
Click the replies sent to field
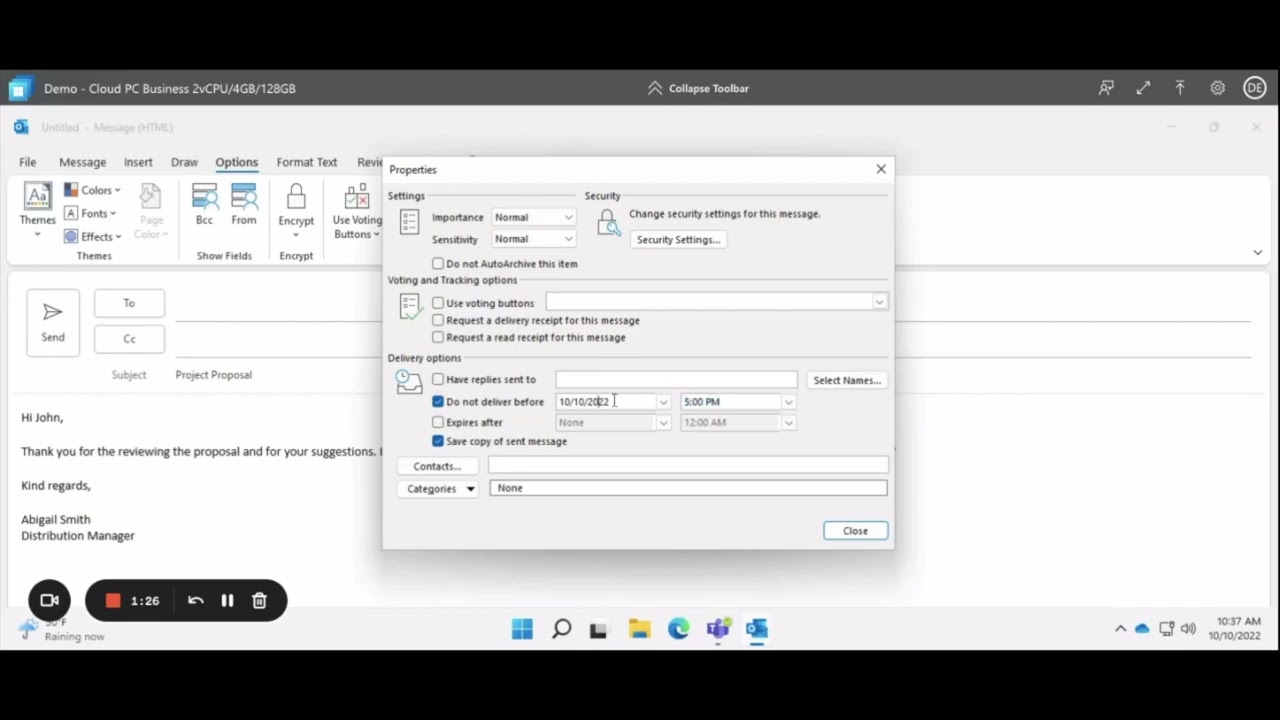pyautogui.click(x=676, y=380)
